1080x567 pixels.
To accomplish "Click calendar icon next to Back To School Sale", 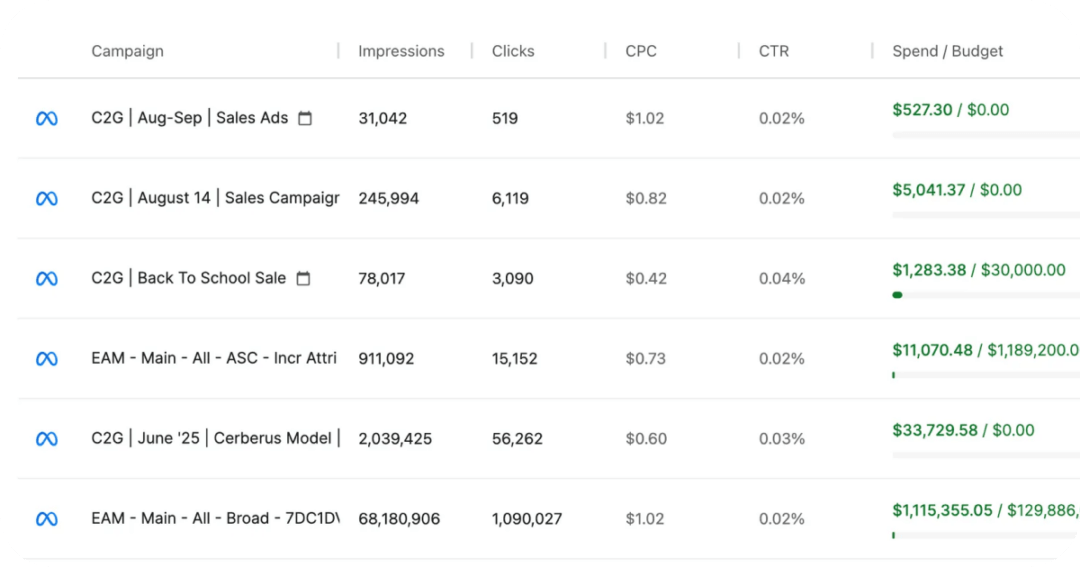I will (303, 278).
